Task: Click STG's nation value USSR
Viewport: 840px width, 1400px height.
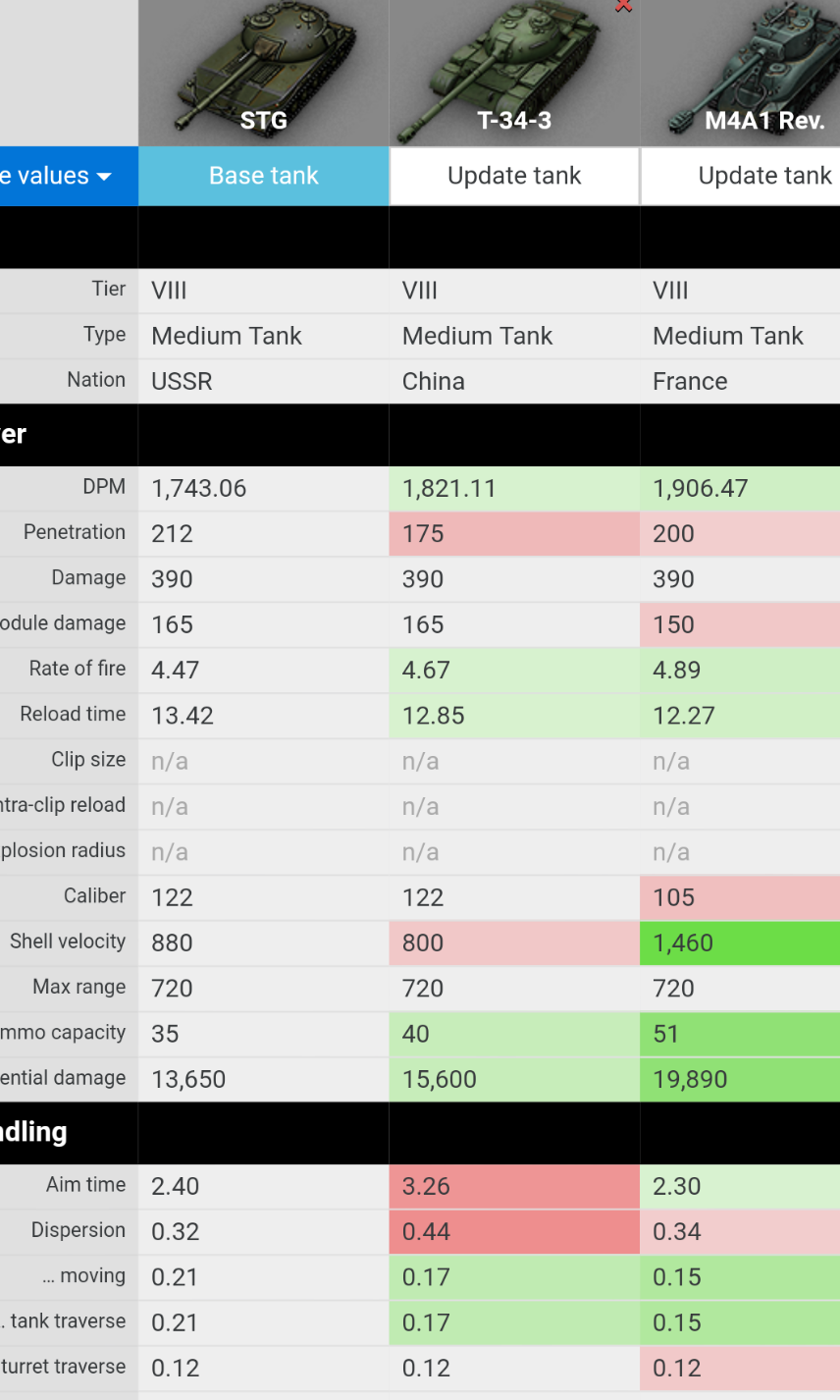Action: click(x=182, y=381)
